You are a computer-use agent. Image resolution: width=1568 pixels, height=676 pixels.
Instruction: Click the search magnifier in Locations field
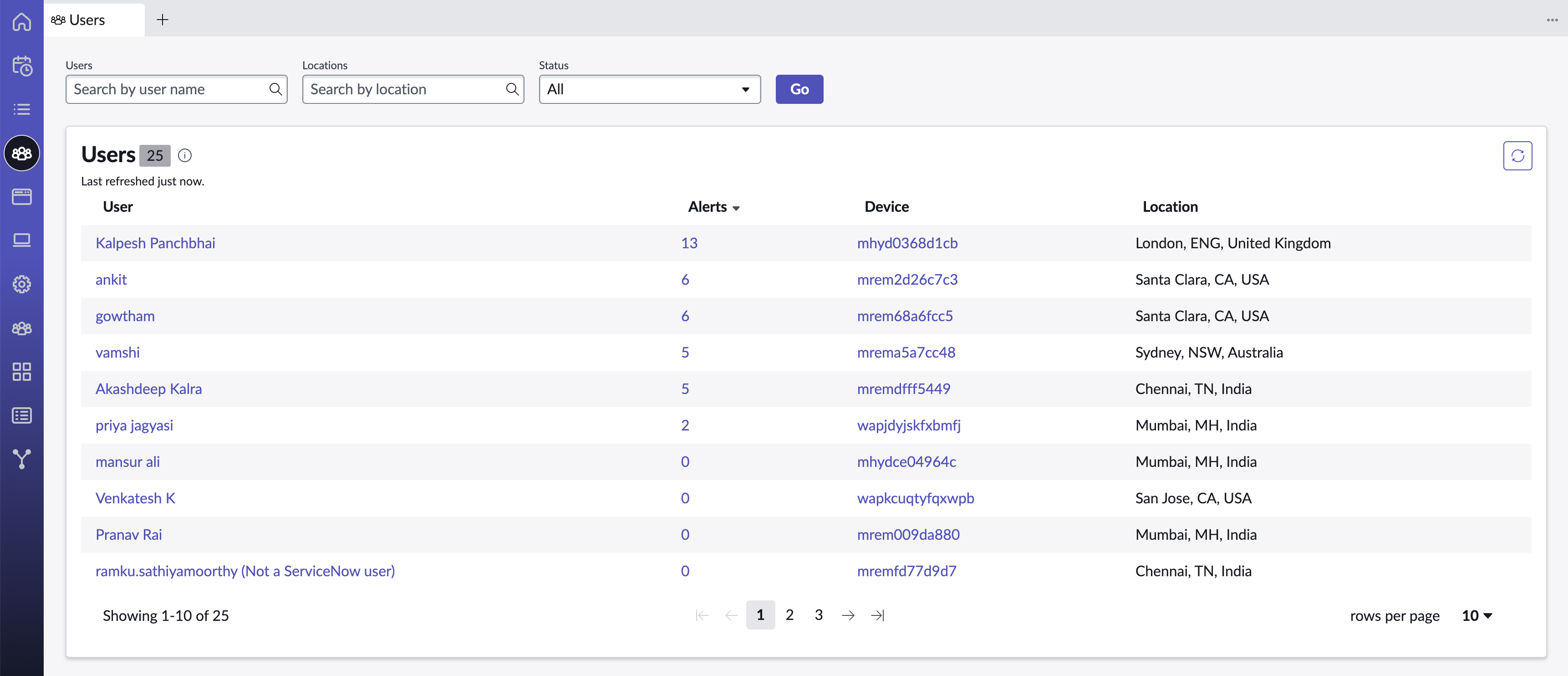(512, 90)
